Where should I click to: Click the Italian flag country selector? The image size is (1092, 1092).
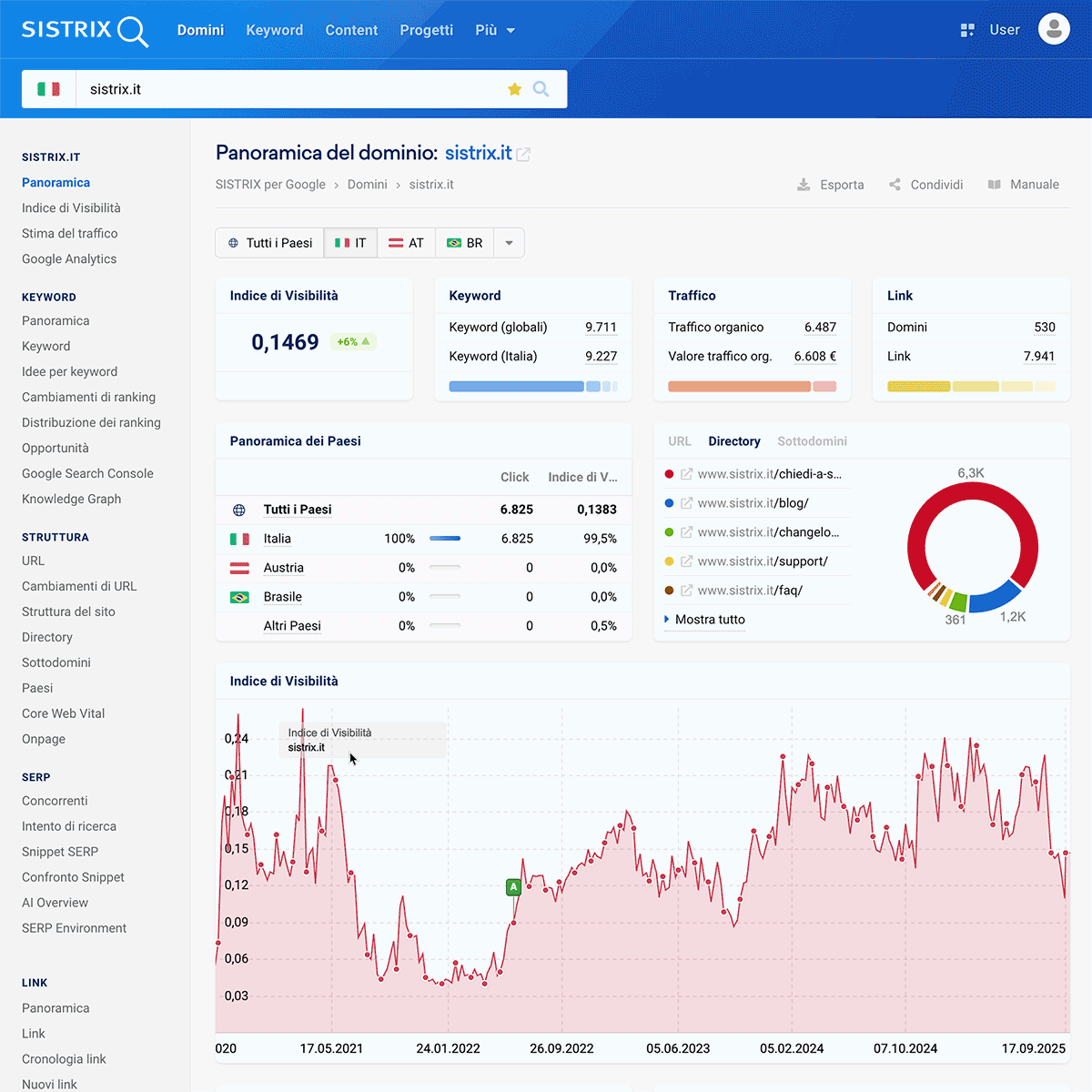click(x=49, y=89)
